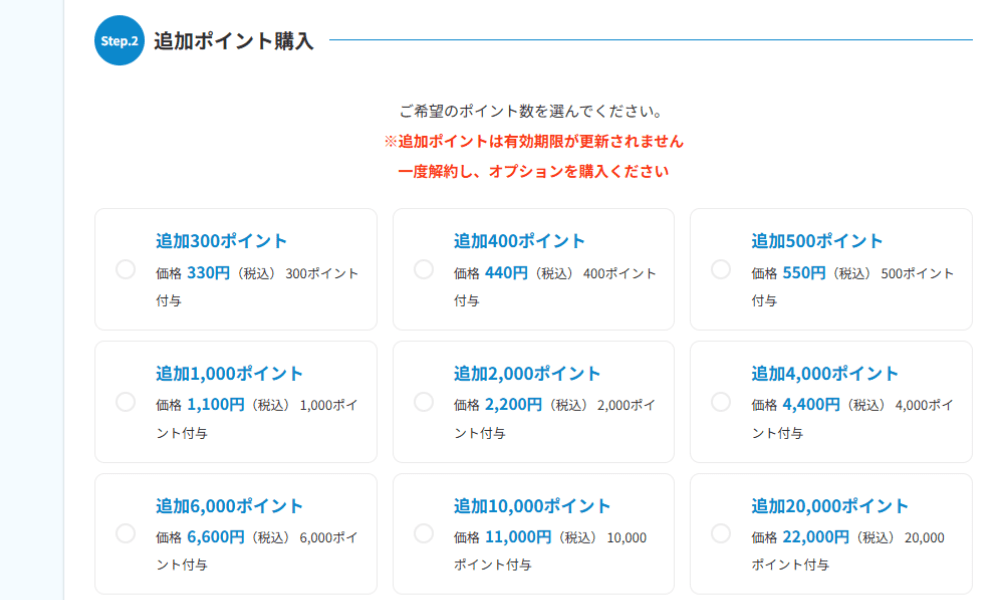Click the 追加2,000ポイント card heading
Viewport: 1000px width, 600px height.
click(x=527, y=374)
